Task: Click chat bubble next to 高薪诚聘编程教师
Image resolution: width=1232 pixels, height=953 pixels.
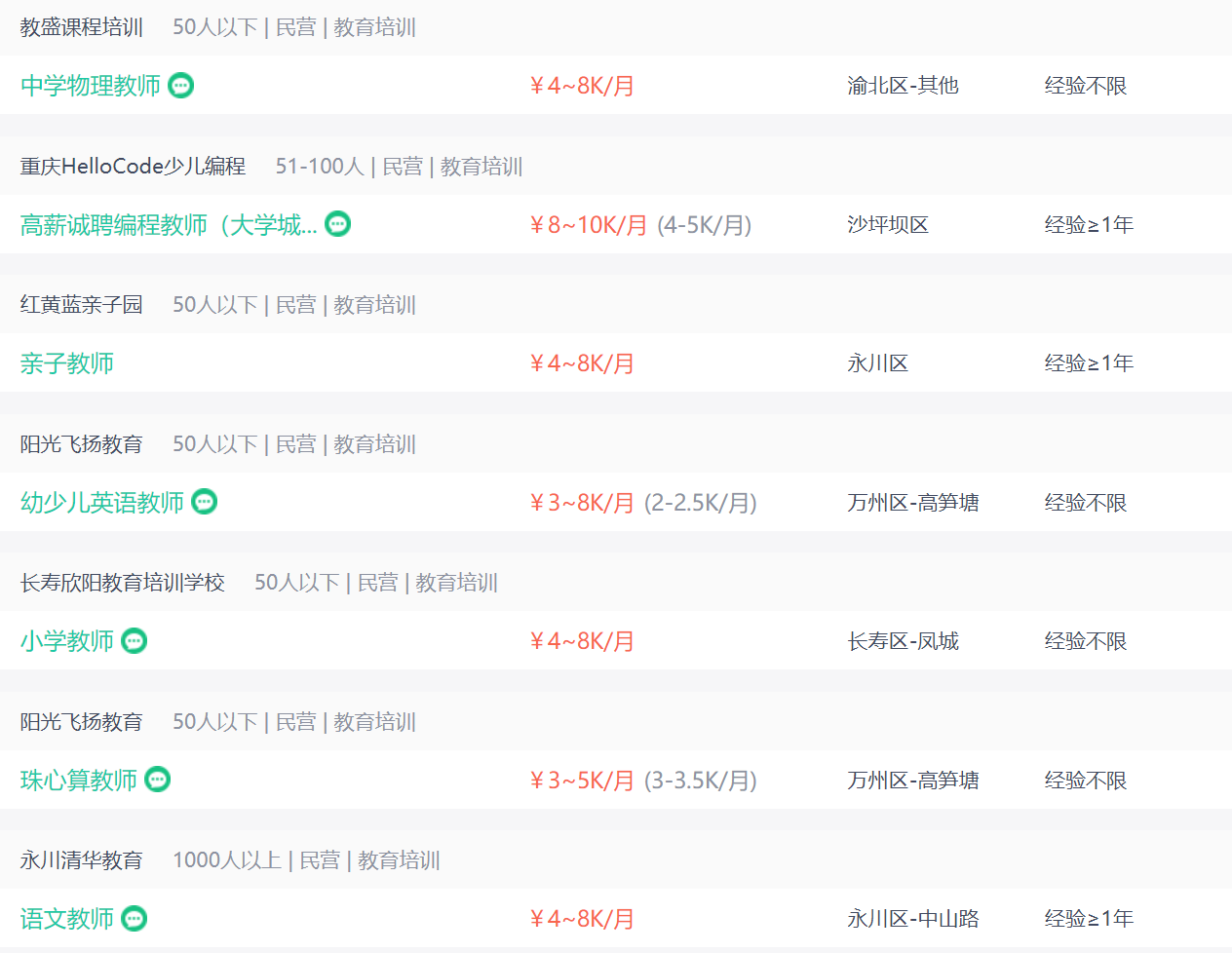Action: pos(338,224)
